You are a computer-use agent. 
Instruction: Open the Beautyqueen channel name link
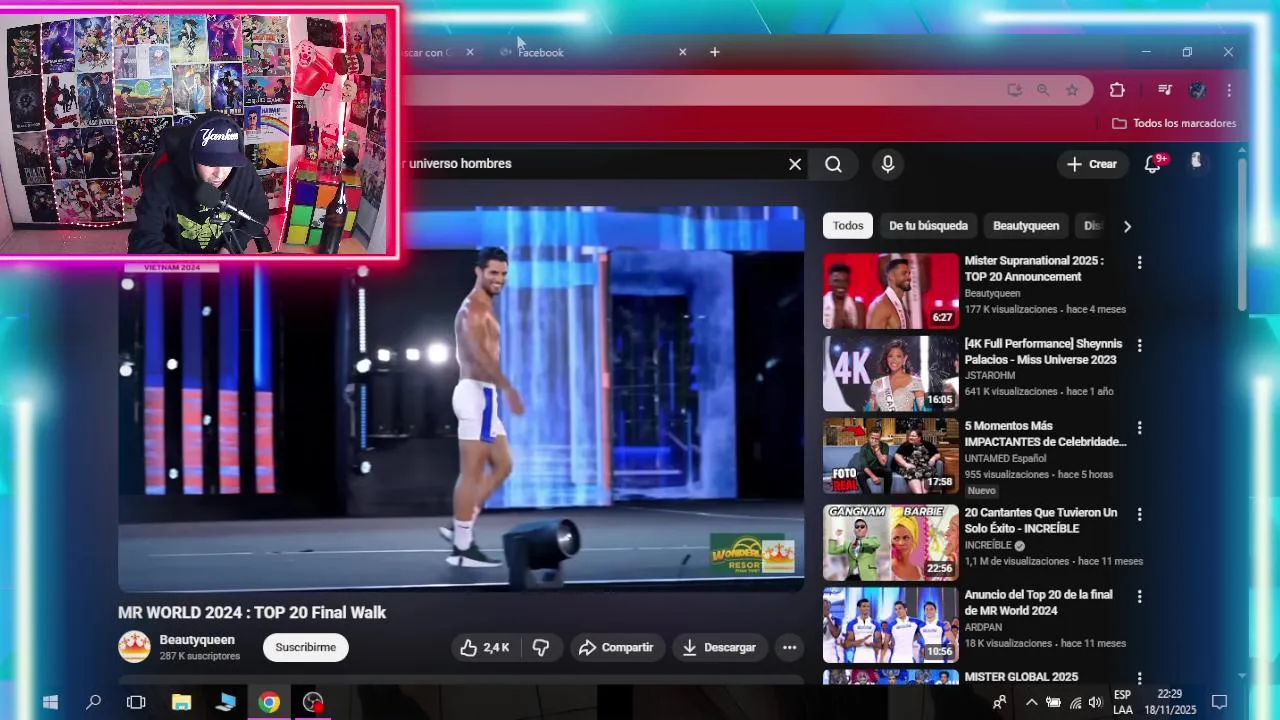tap(197, 640)
